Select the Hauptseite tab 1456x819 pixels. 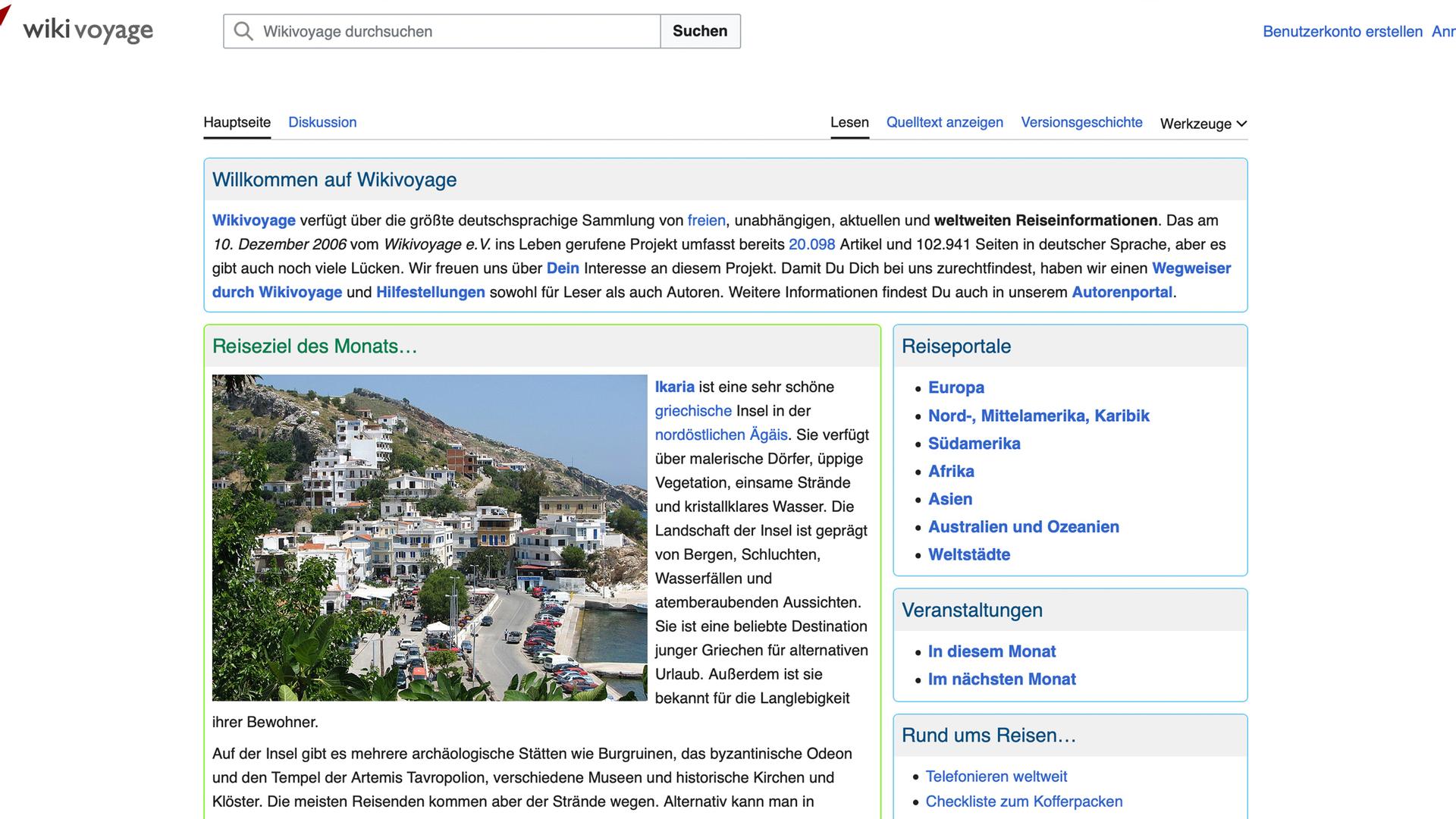coord(237,122)
